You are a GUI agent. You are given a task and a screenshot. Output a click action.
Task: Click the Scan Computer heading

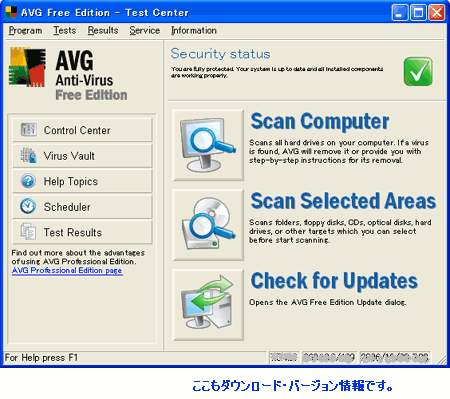point(320,121)
